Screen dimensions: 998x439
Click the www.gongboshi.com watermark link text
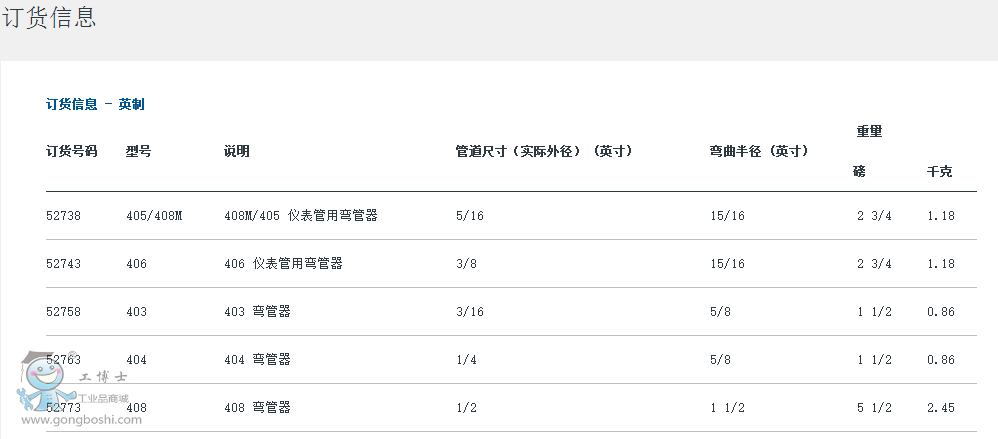click(82, 420)
